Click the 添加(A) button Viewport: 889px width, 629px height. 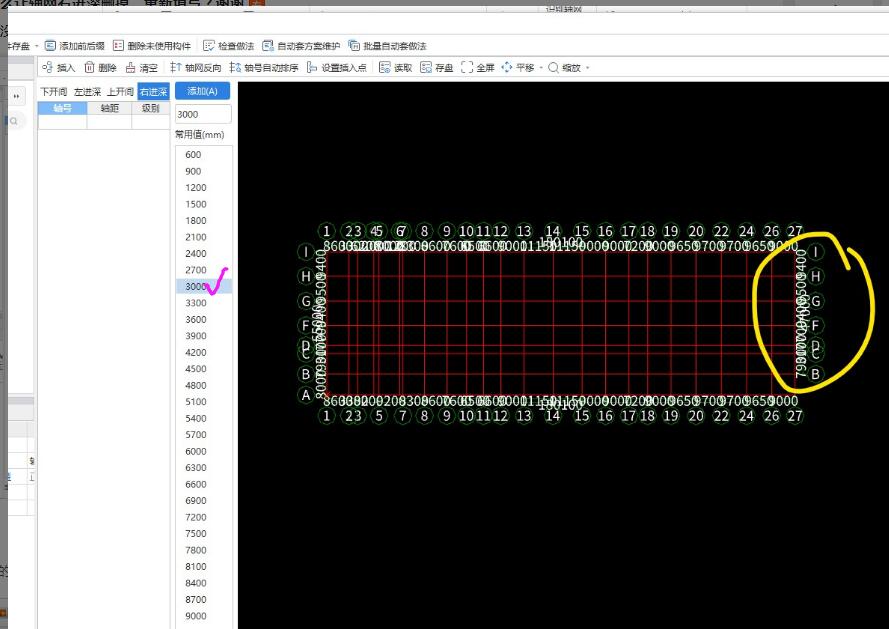coord(202,91)
